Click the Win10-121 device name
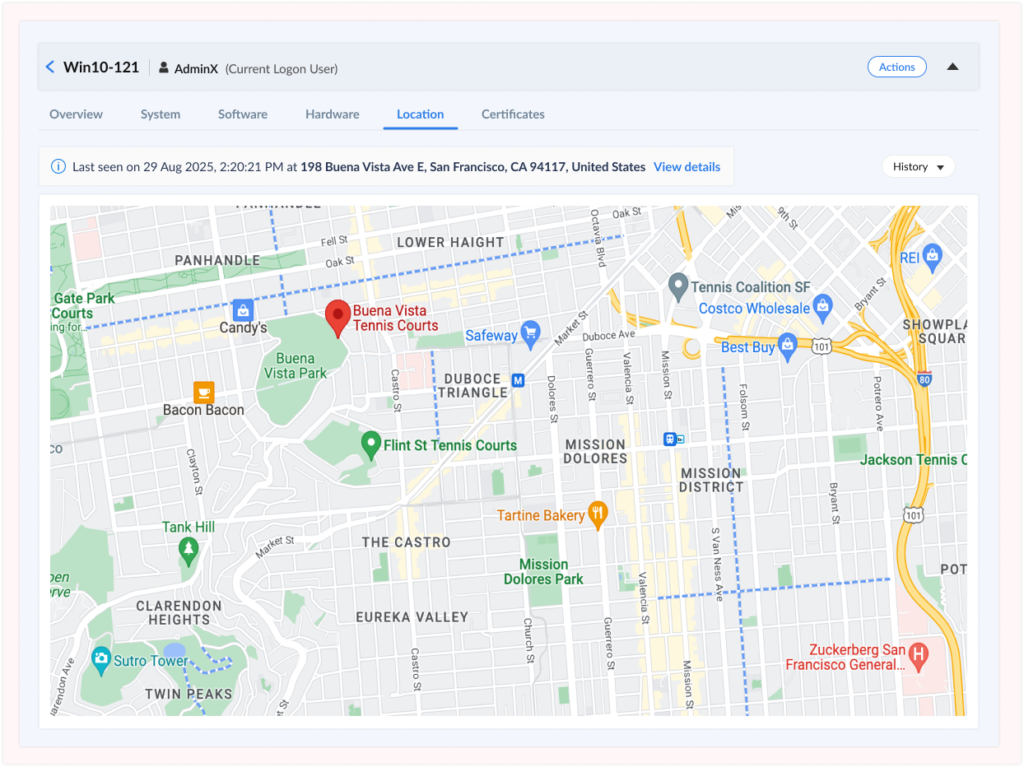Image resolution: width=1024 pixels, height=767 pixels. [101, 67]
